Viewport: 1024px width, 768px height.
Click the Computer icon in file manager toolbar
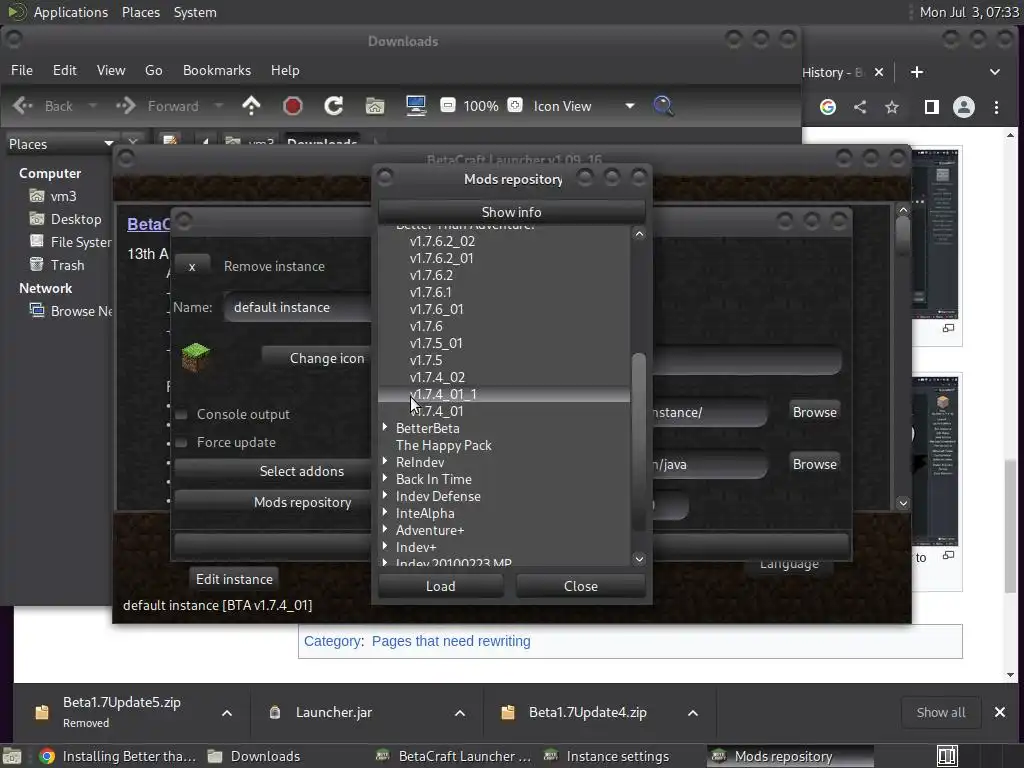(x=416, y=106)
